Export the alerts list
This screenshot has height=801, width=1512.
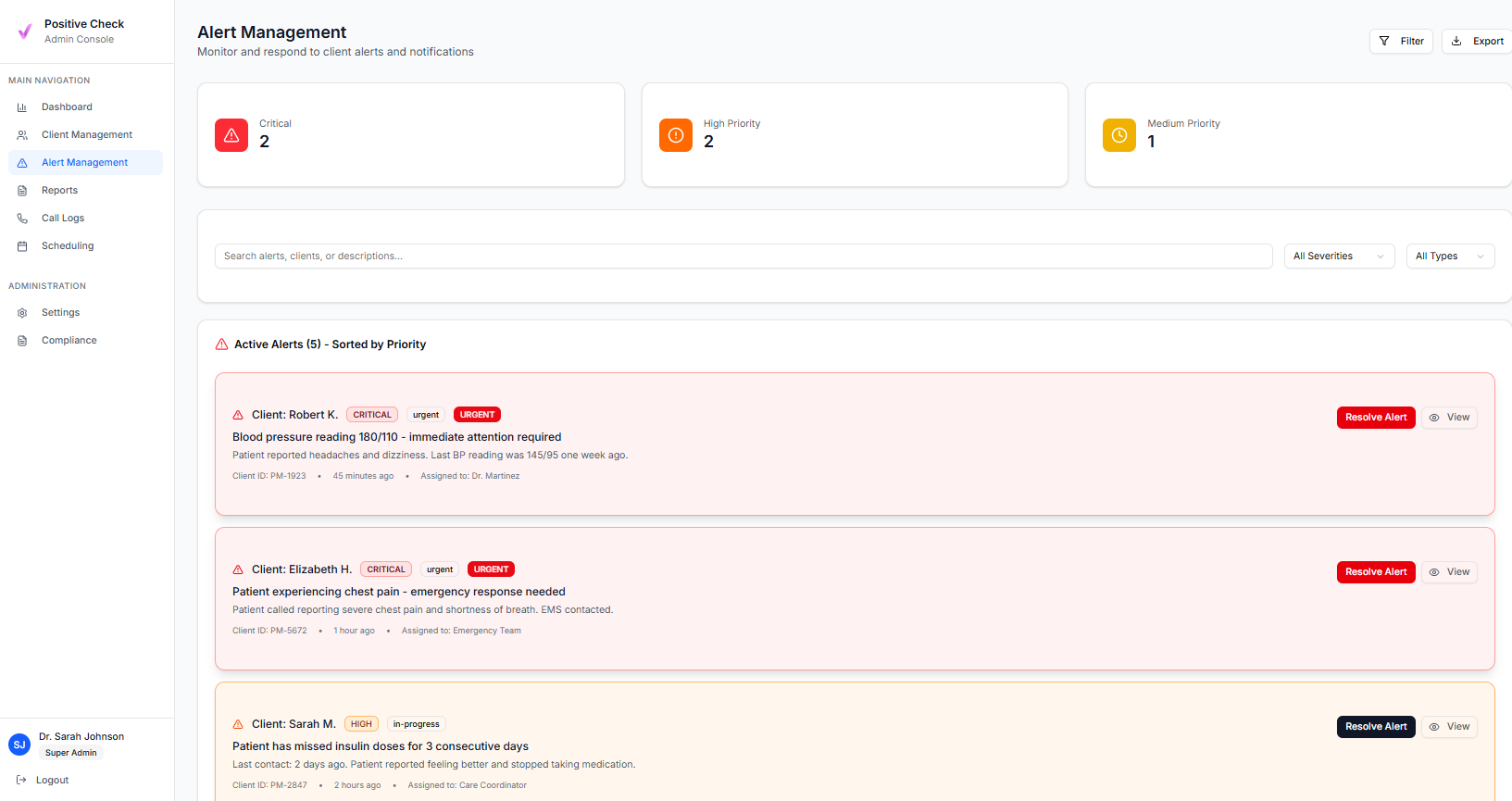pyautogui.click(x=1478, y=41)
